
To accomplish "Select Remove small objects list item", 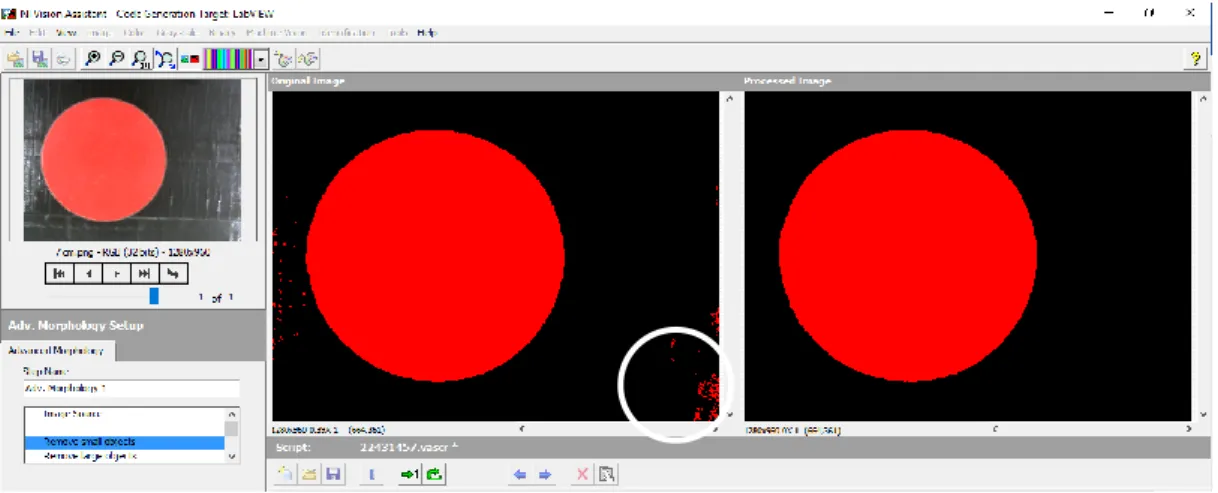I will pyautogui.click(x=124, y=442).
